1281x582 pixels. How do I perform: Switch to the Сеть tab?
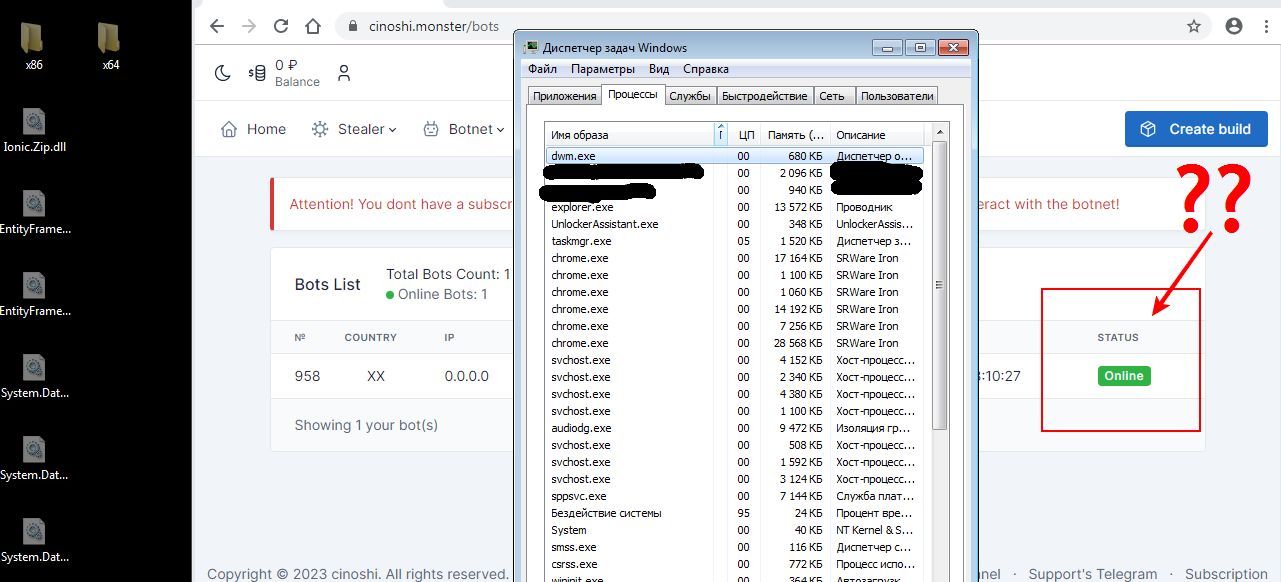click(832, 96)
